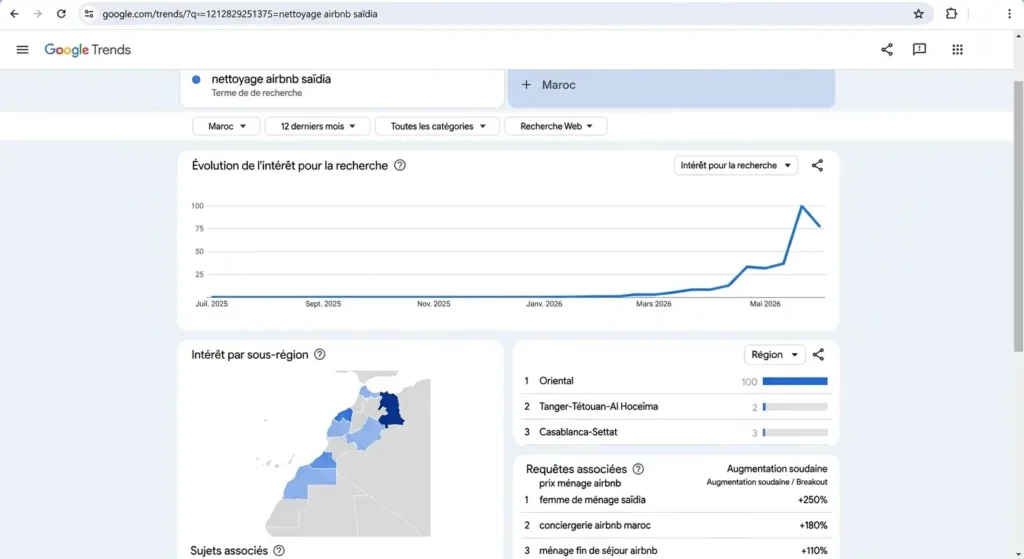Select Casablanca-Settat region row

[675, 432]
